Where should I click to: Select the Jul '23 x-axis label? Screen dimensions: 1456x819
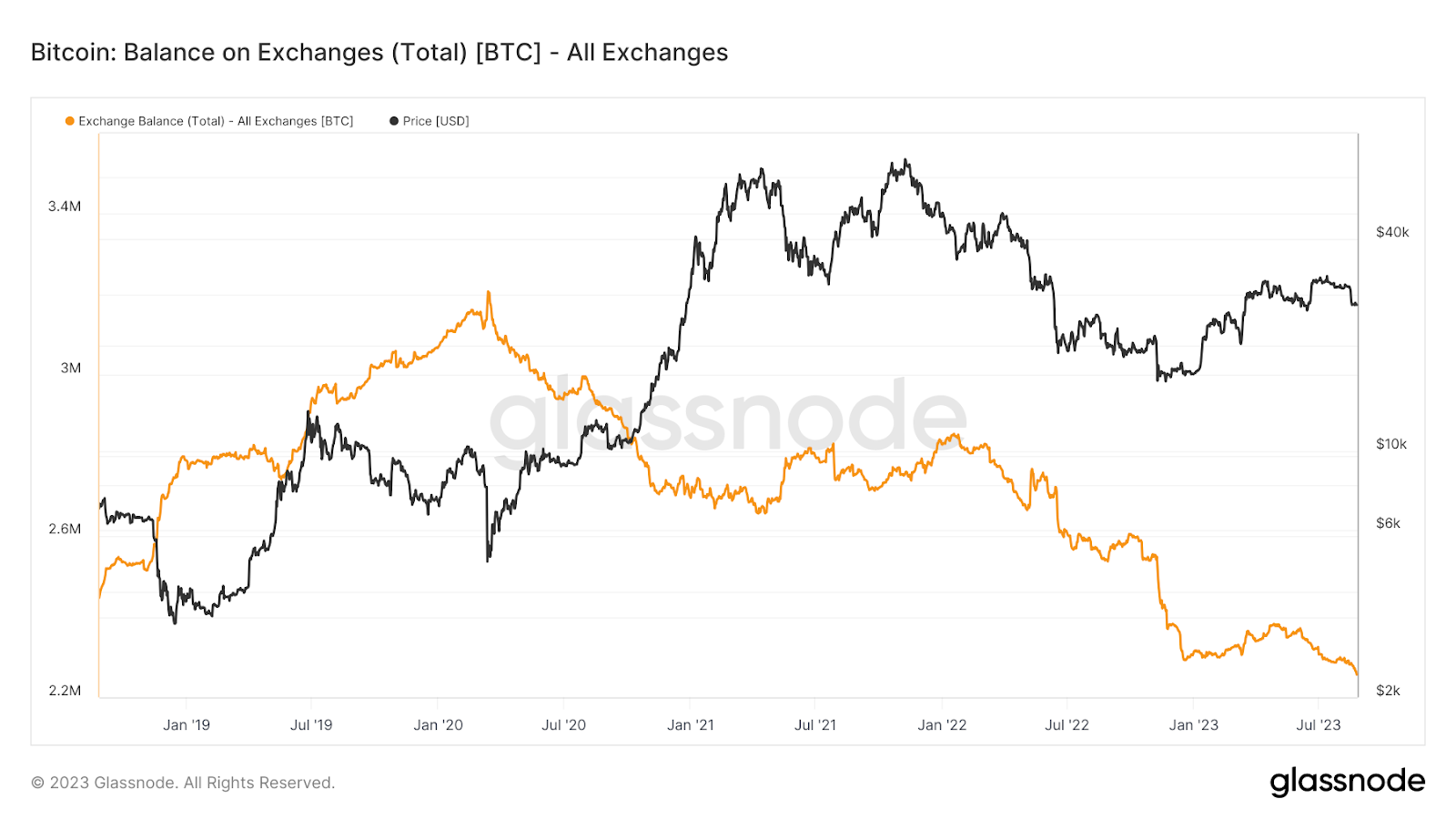tap(1319, 725)
